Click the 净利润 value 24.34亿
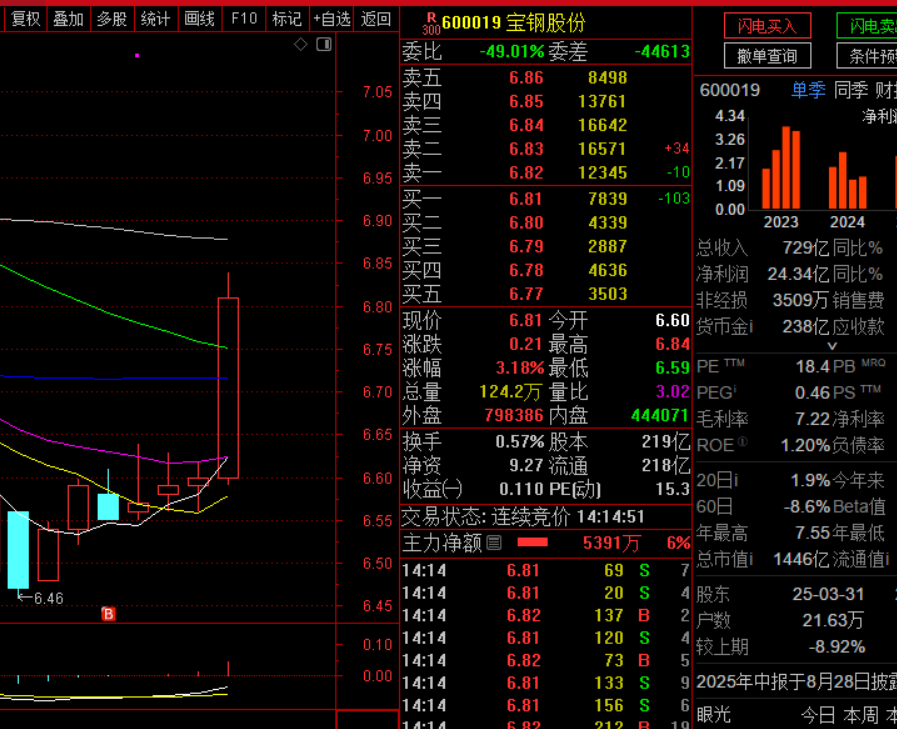 pos(798,274)
